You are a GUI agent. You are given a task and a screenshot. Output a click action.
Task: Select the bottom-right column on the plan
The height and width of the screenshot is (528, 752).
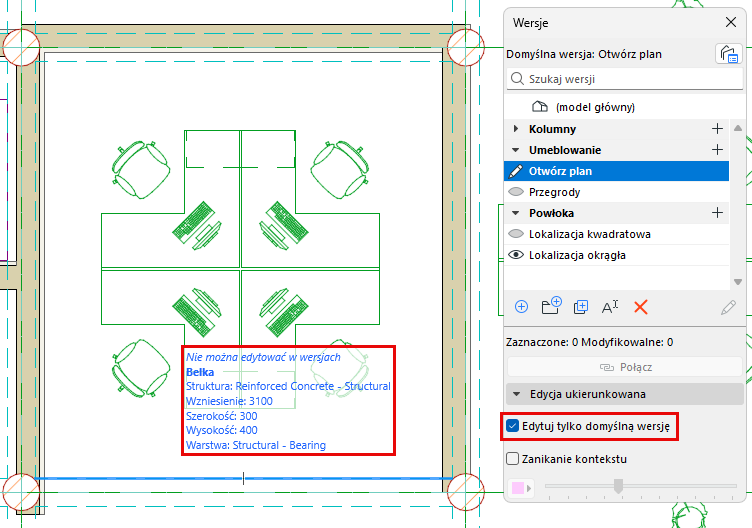466,492
